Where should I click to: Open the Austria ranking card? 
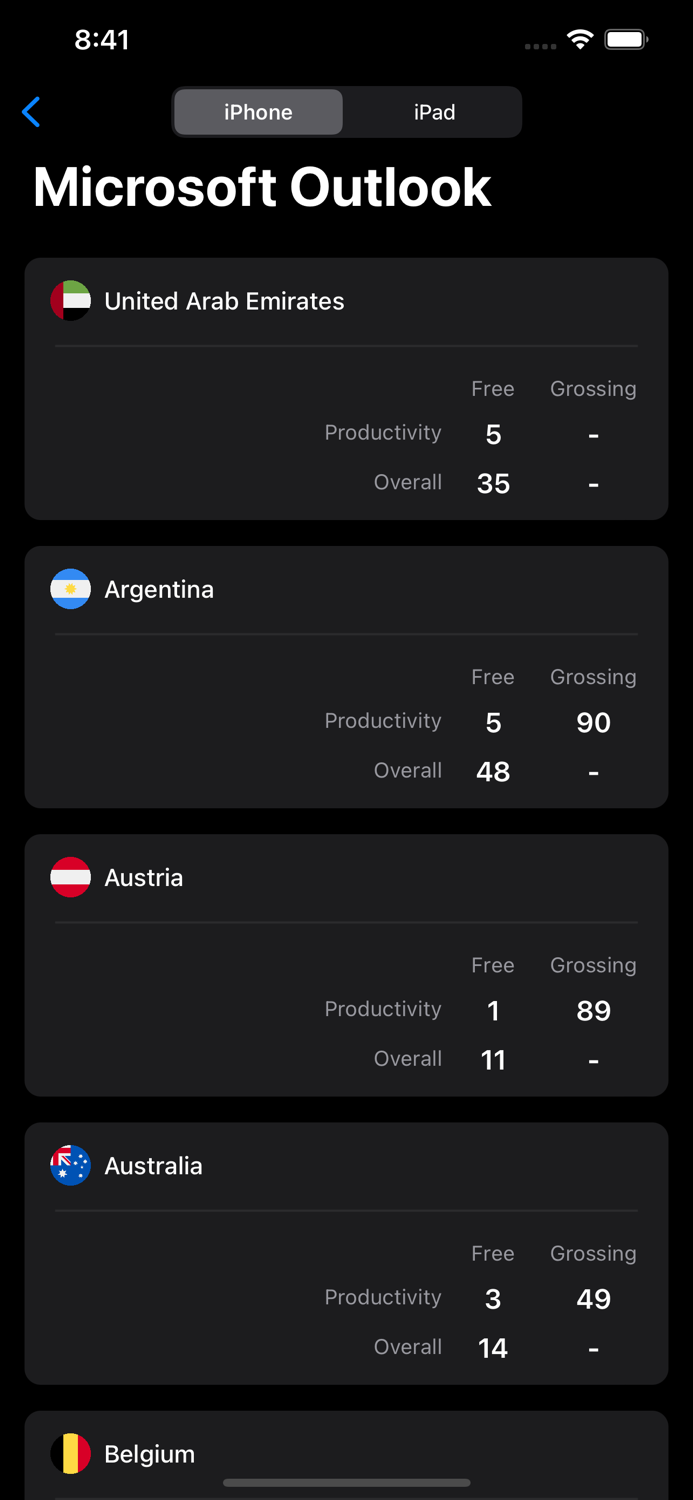pyautogui.click(x=346, y=964)
